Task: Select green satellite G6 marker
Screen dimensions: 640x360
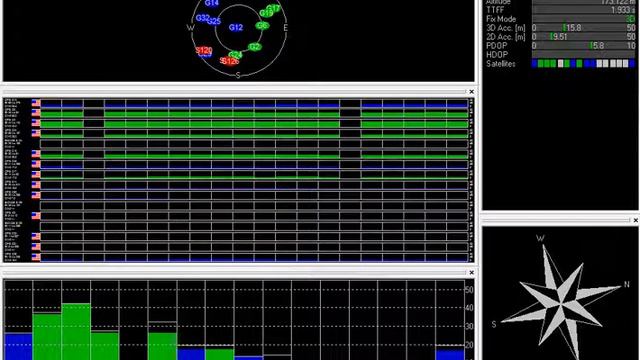Action: point(262,26)
